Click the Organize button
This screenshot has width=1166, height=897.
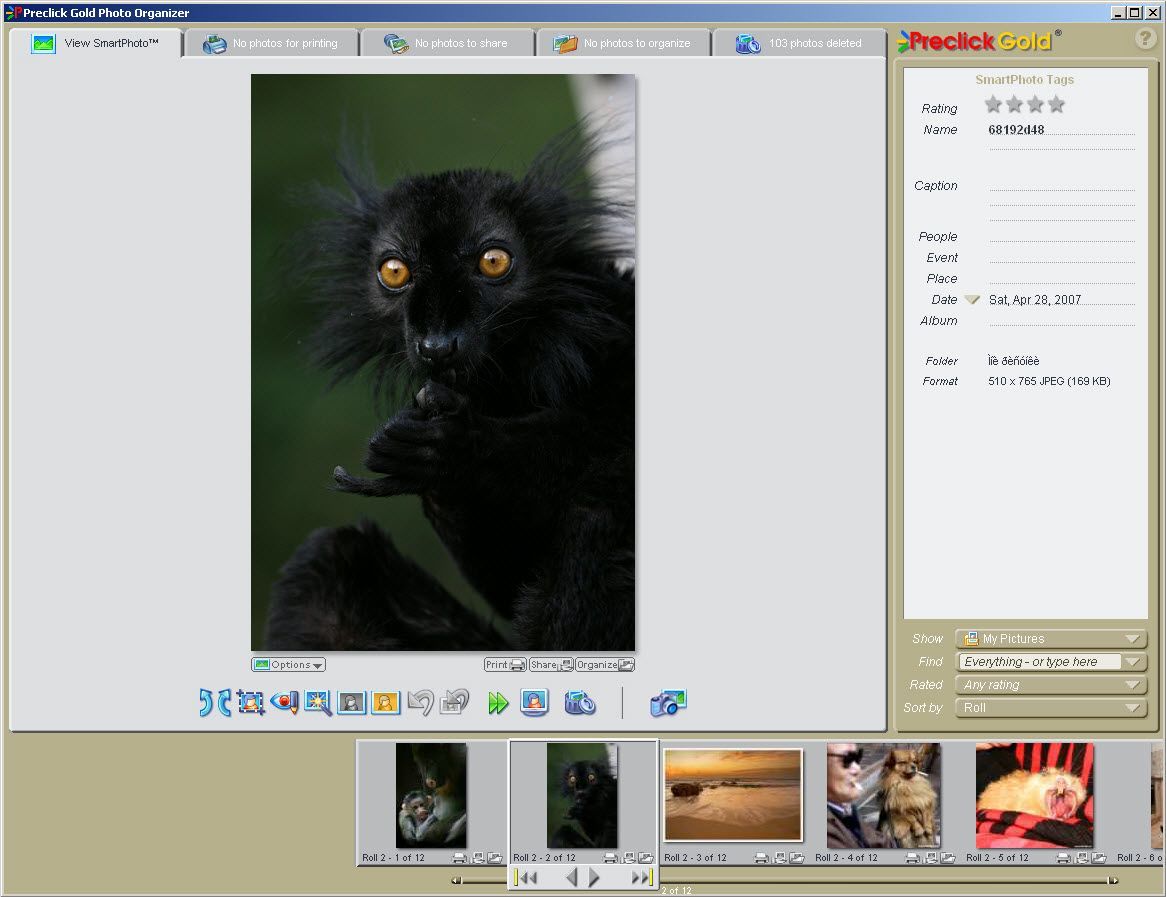(x=605, y=664)
